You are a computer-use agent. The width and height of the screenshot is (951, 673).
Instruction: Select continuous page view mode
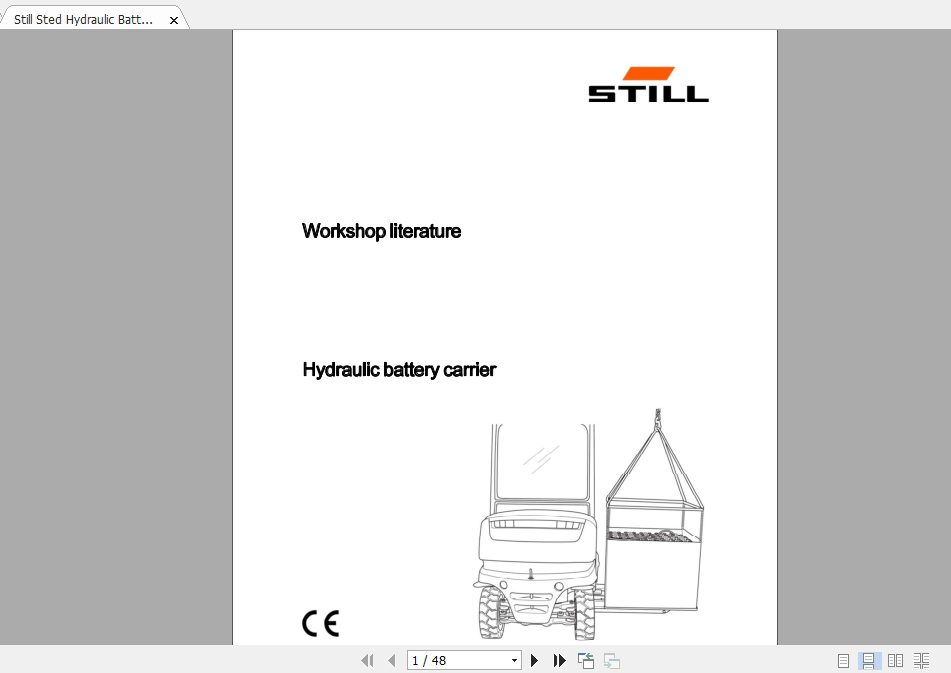pos(869,660)
